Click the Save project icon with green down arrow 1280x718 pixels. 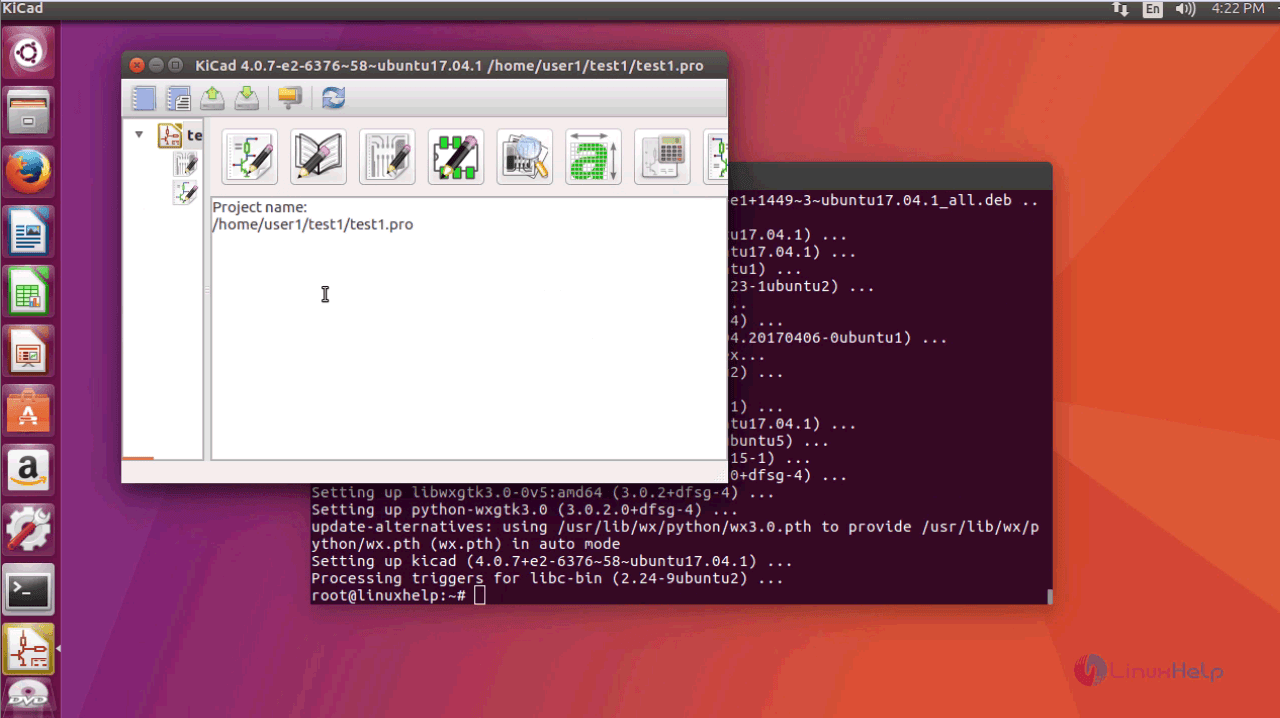coord(247,97)
